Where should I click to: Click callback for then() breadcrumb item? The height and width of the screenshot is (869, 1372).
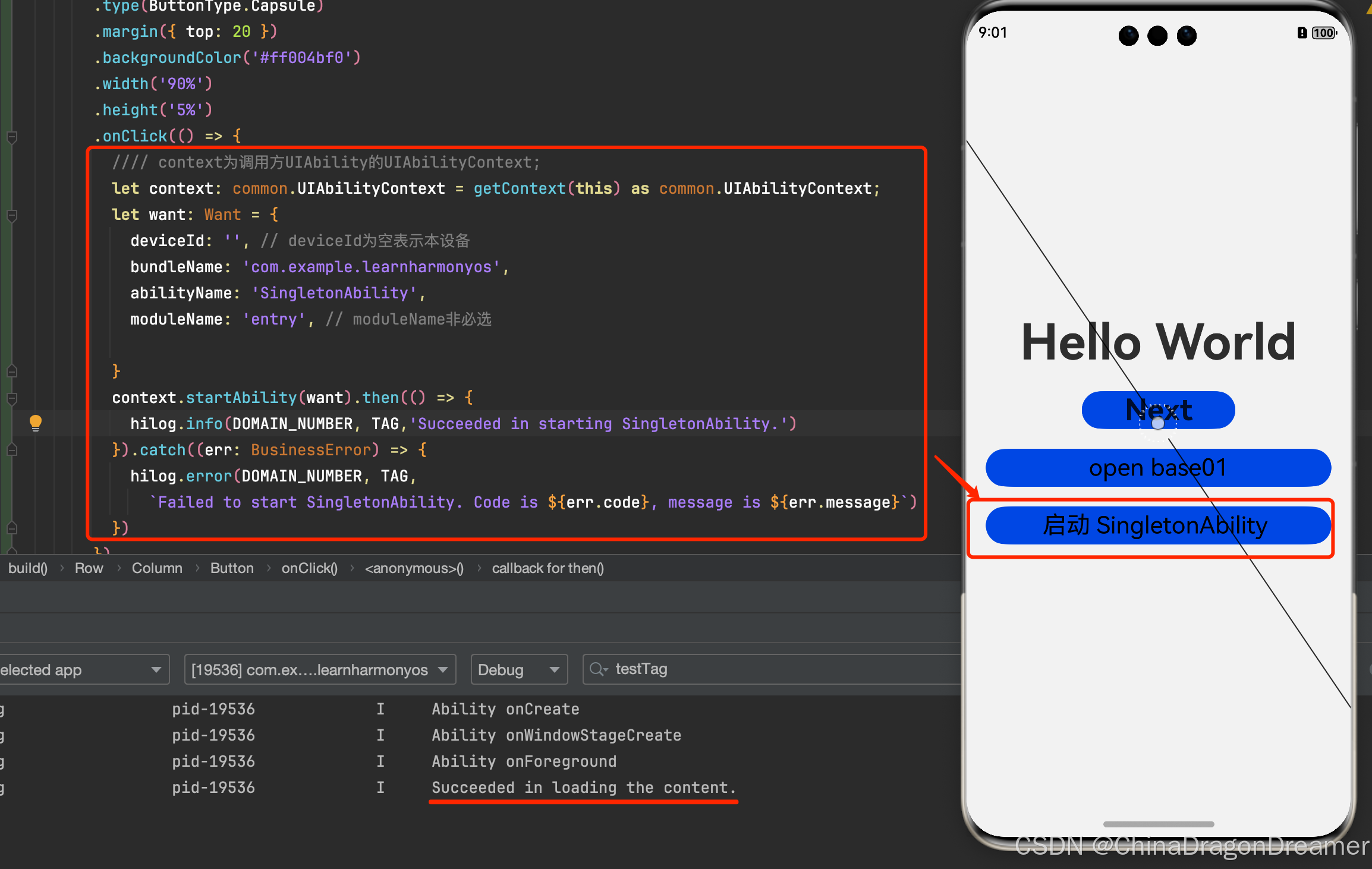[x=547, y=568]
